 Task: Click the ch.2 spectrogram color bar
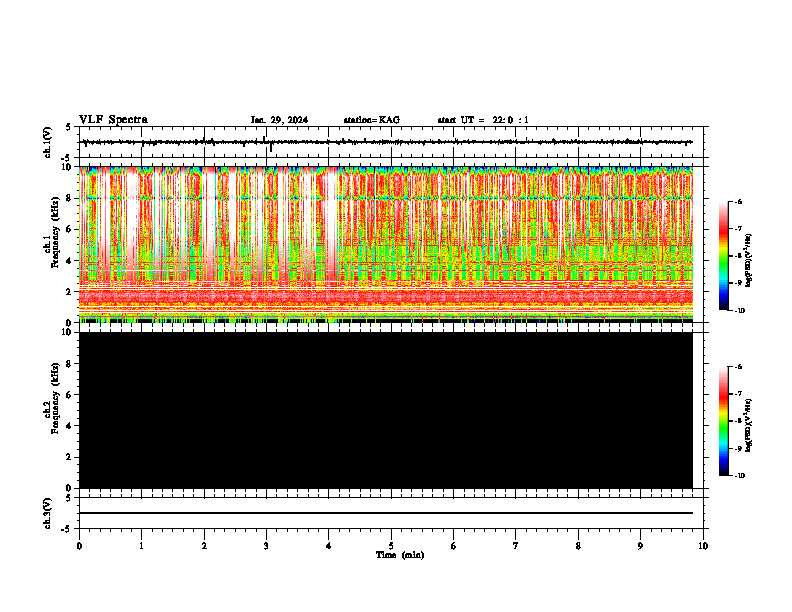[x=724, y=421]
